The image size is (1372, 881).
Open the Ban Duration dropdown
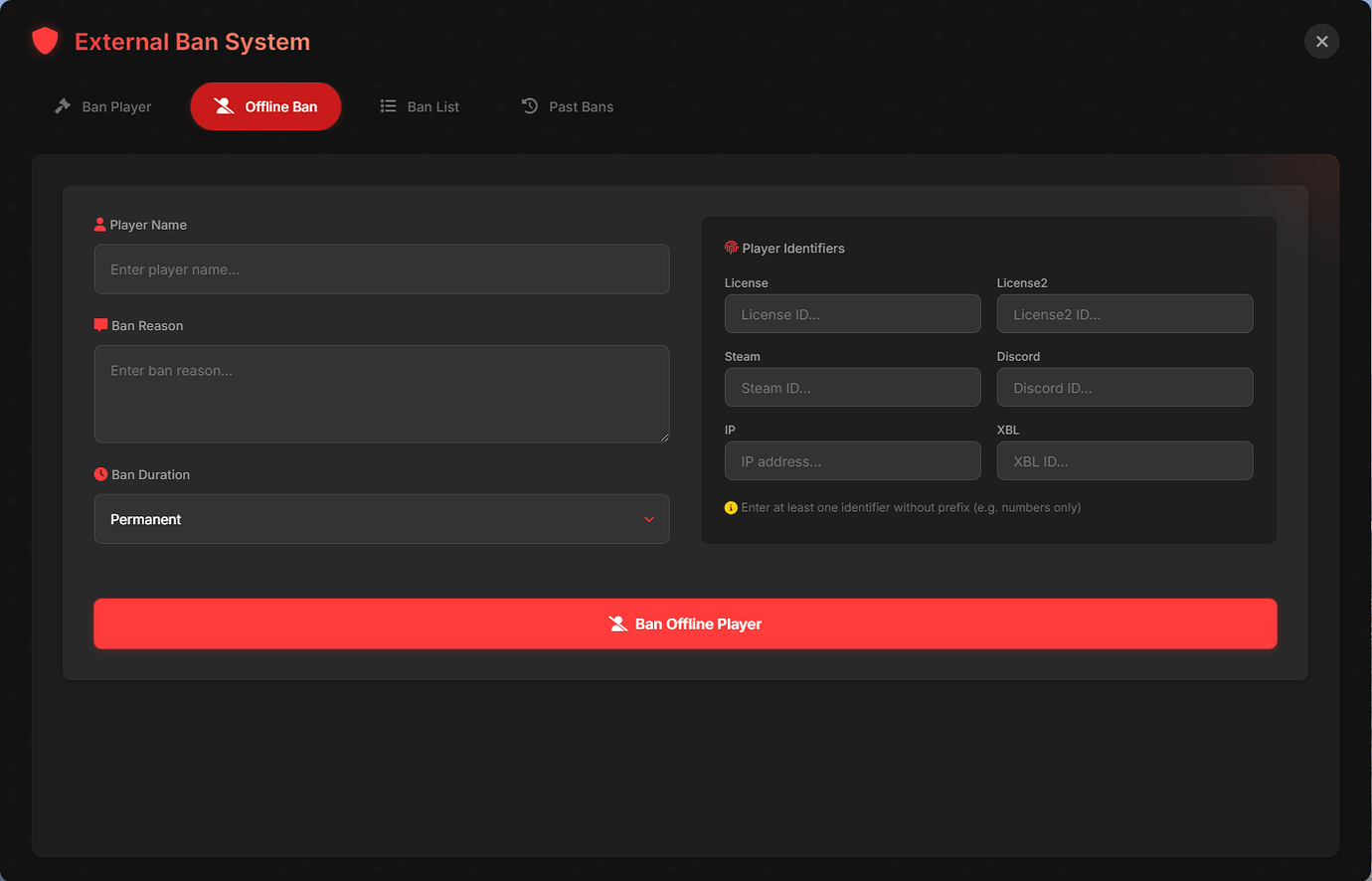coord(382,518)
